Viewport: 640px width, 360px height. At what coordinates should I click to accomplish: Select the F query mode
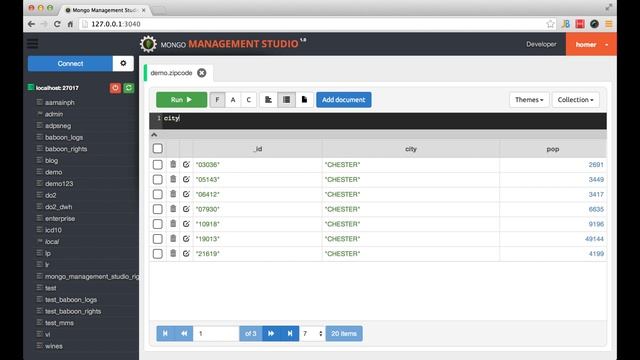click(x=217, y=100)
